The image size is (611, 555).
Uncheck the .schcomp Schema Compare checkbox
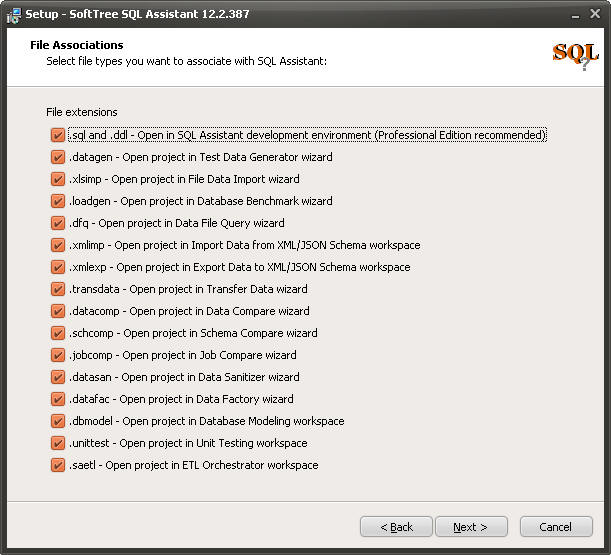(x=58, y=333)
